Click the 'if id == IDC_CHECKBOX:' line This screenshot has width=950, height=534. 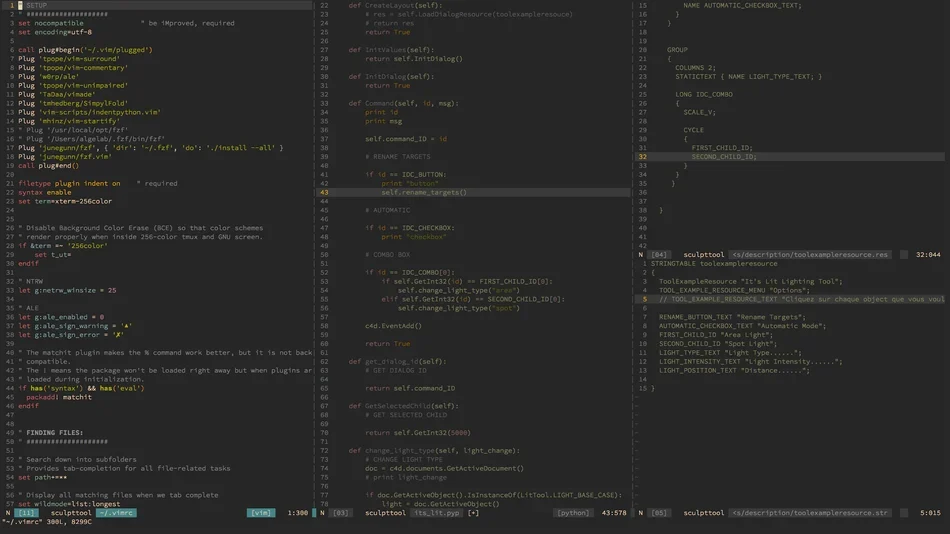[410, 228]
